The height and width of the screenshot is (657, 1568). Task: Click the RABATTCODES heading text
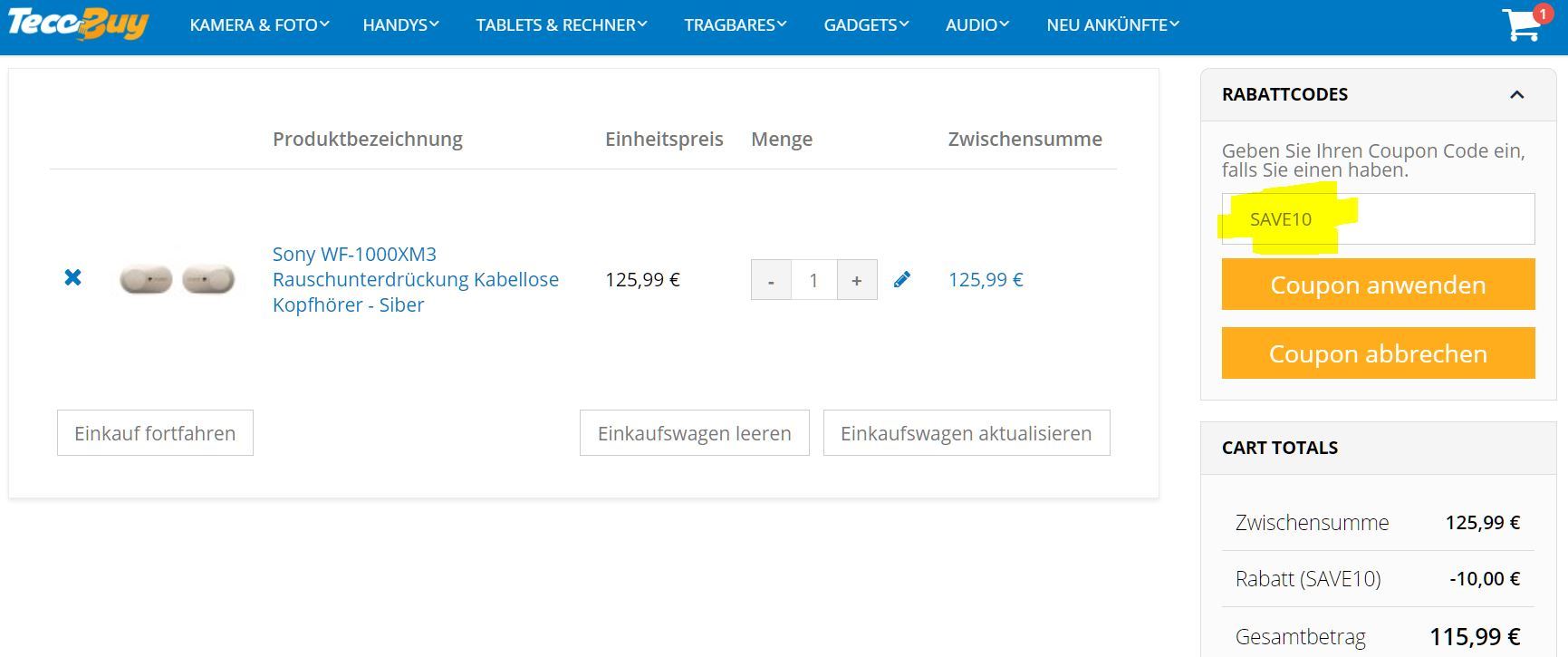pos(1284,94)
